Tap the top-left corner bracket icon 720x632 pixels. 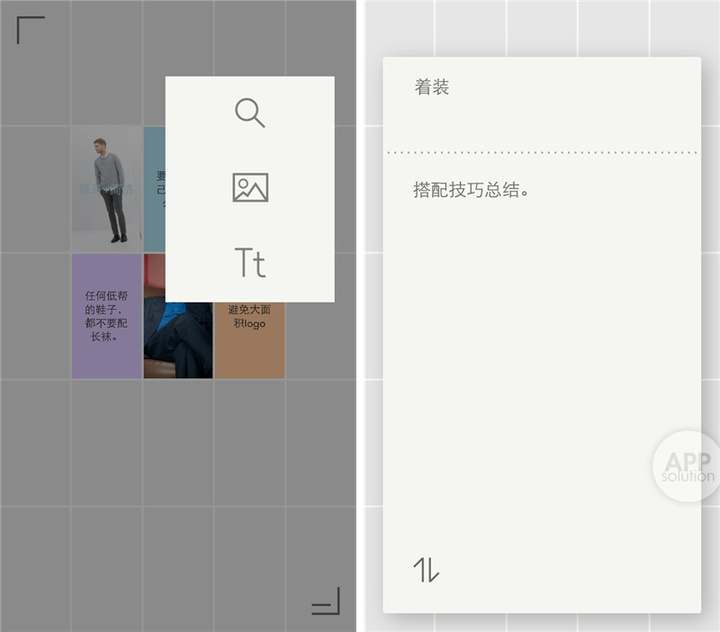(30, 30)
